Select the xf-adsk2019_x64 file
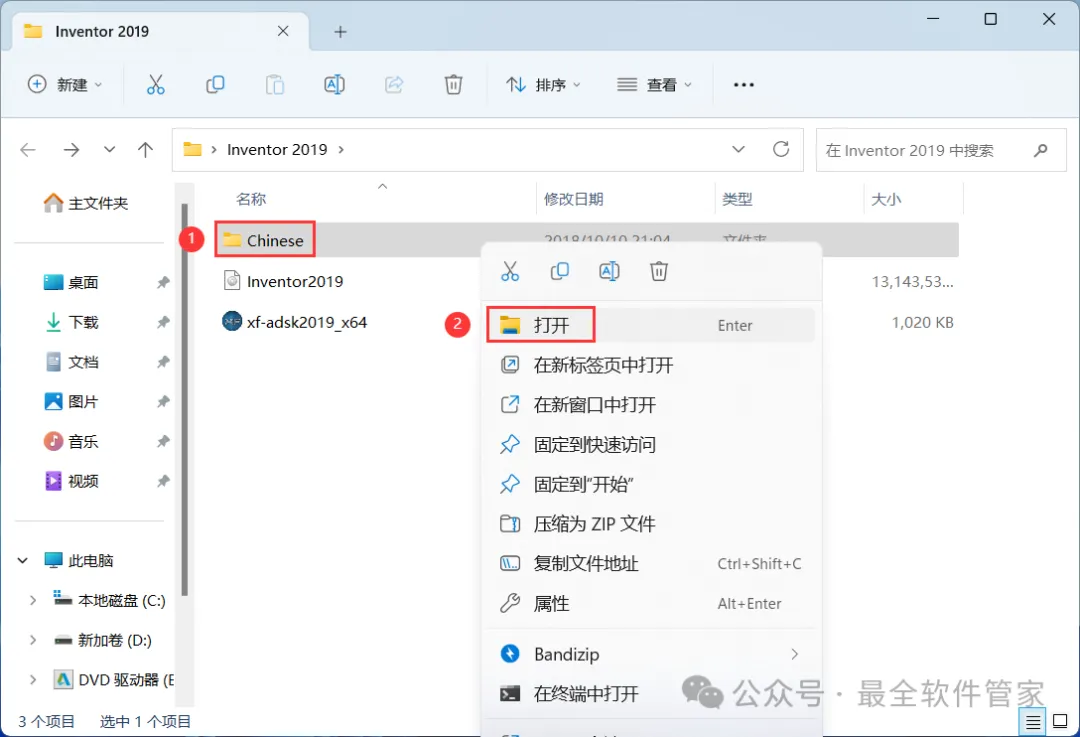1080x737 pixels. 295,322
